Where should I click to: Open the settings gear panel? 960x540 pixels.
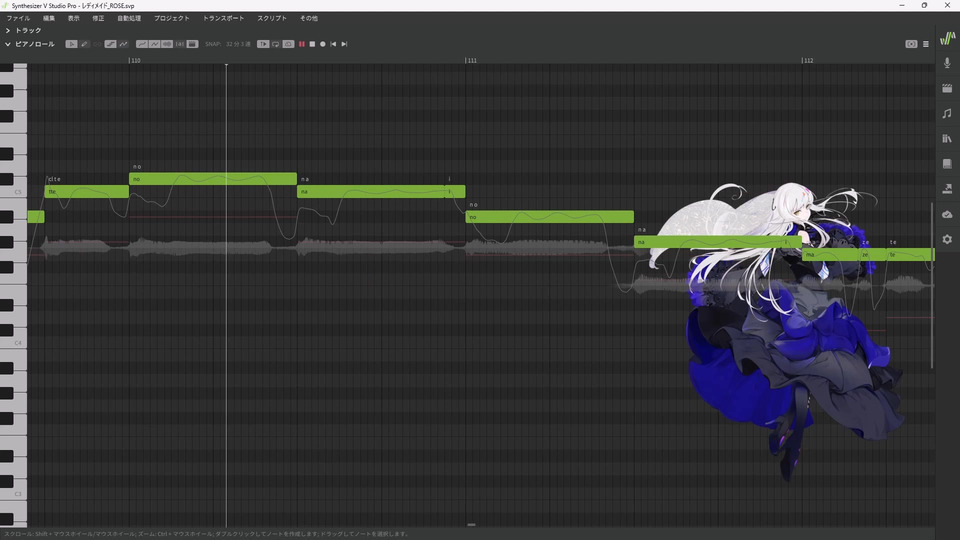pos(947,239)
